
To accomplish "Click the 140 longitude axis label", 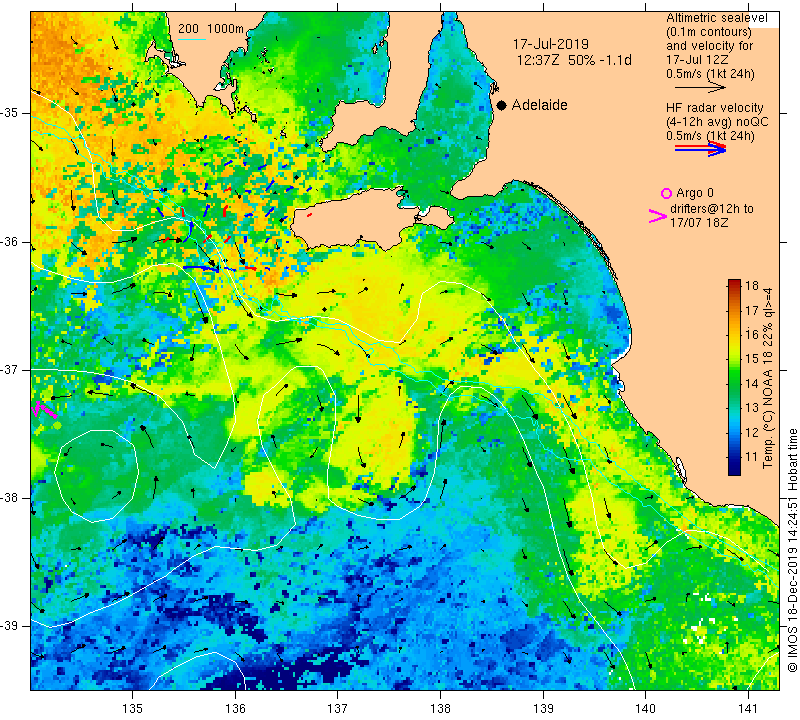I will pyautogui.click(x=645, y=709).
